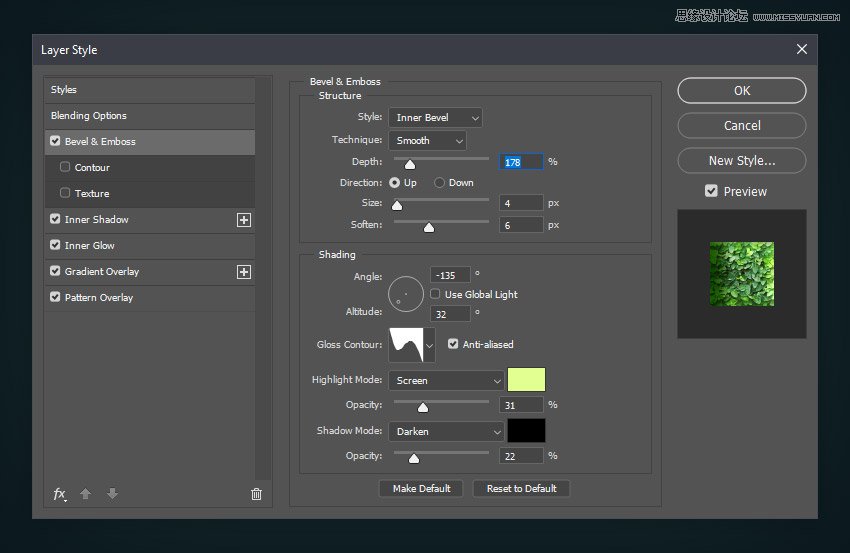Click the Gloss Contour curve thumbnail
This screenshot has width=850, height=553.
click(406, 345)
